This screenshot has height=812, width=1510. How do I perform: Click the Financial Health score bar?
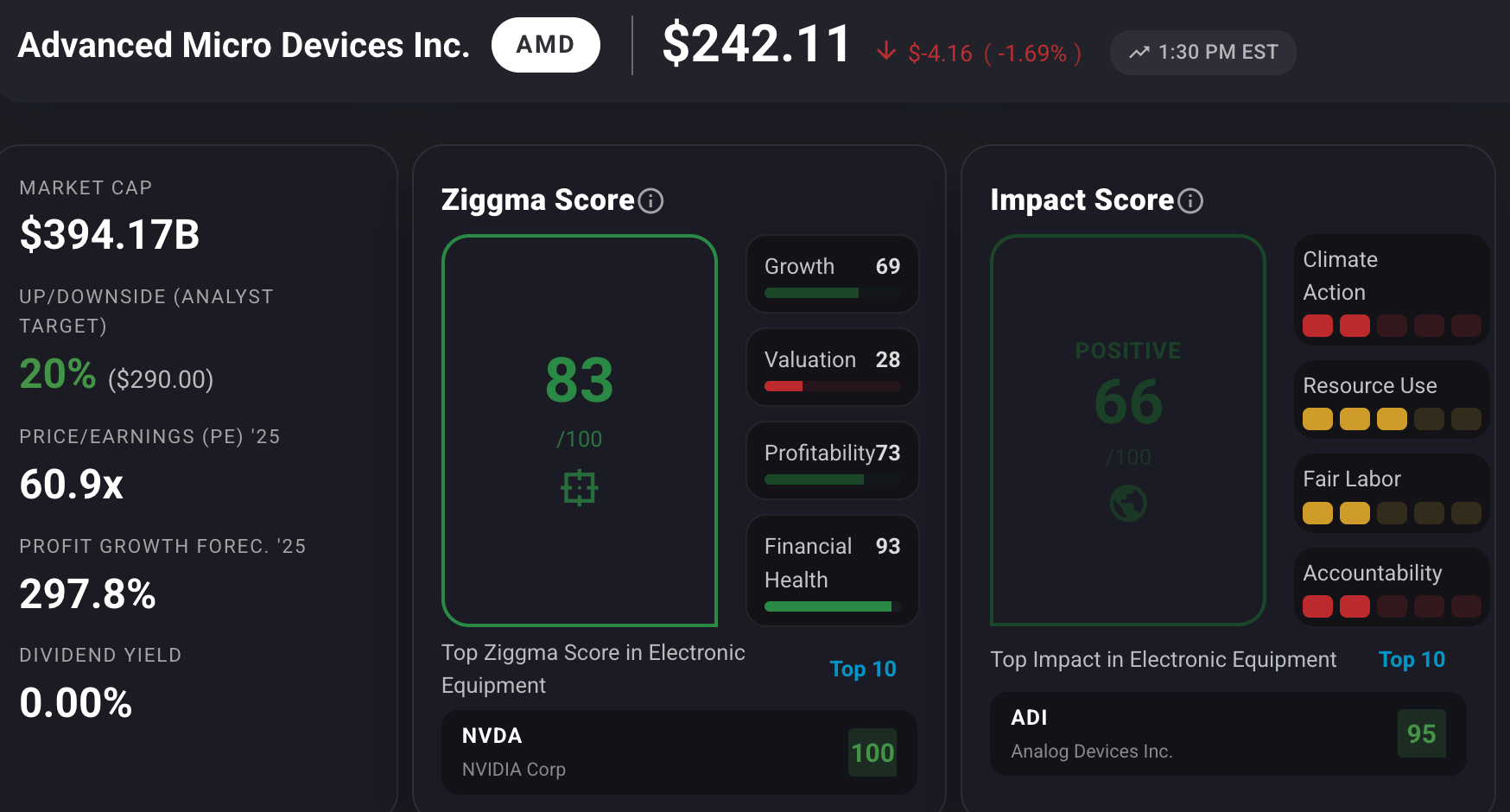click(832, 606)
